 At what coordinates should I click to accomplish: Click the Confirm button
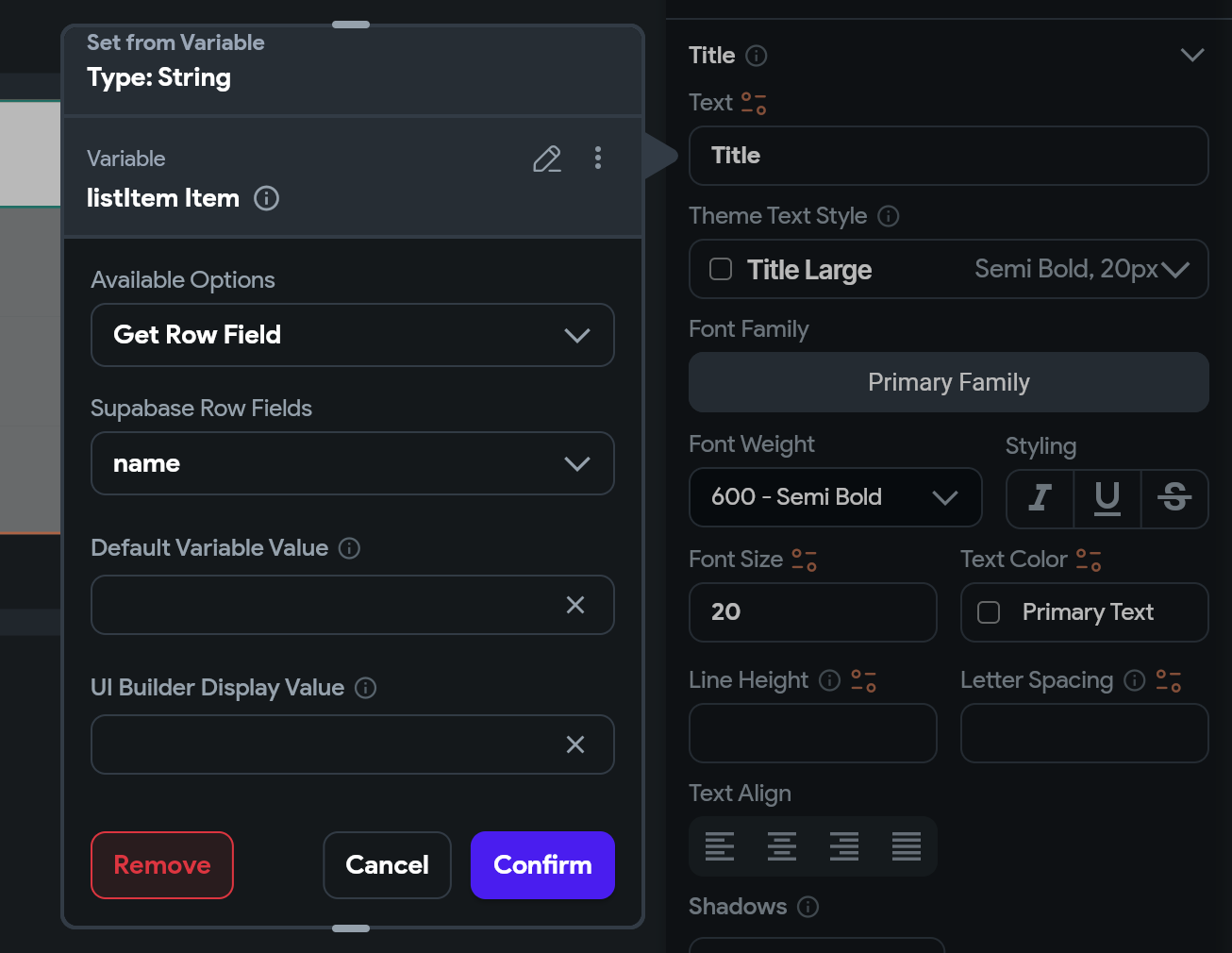tap(542, 865)
